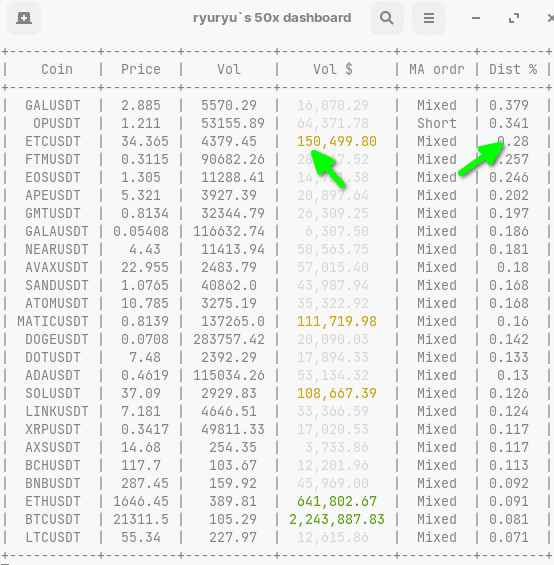Select the ADAUSDT coin cell
554x565 pixels.
click(x=53, y=375)
